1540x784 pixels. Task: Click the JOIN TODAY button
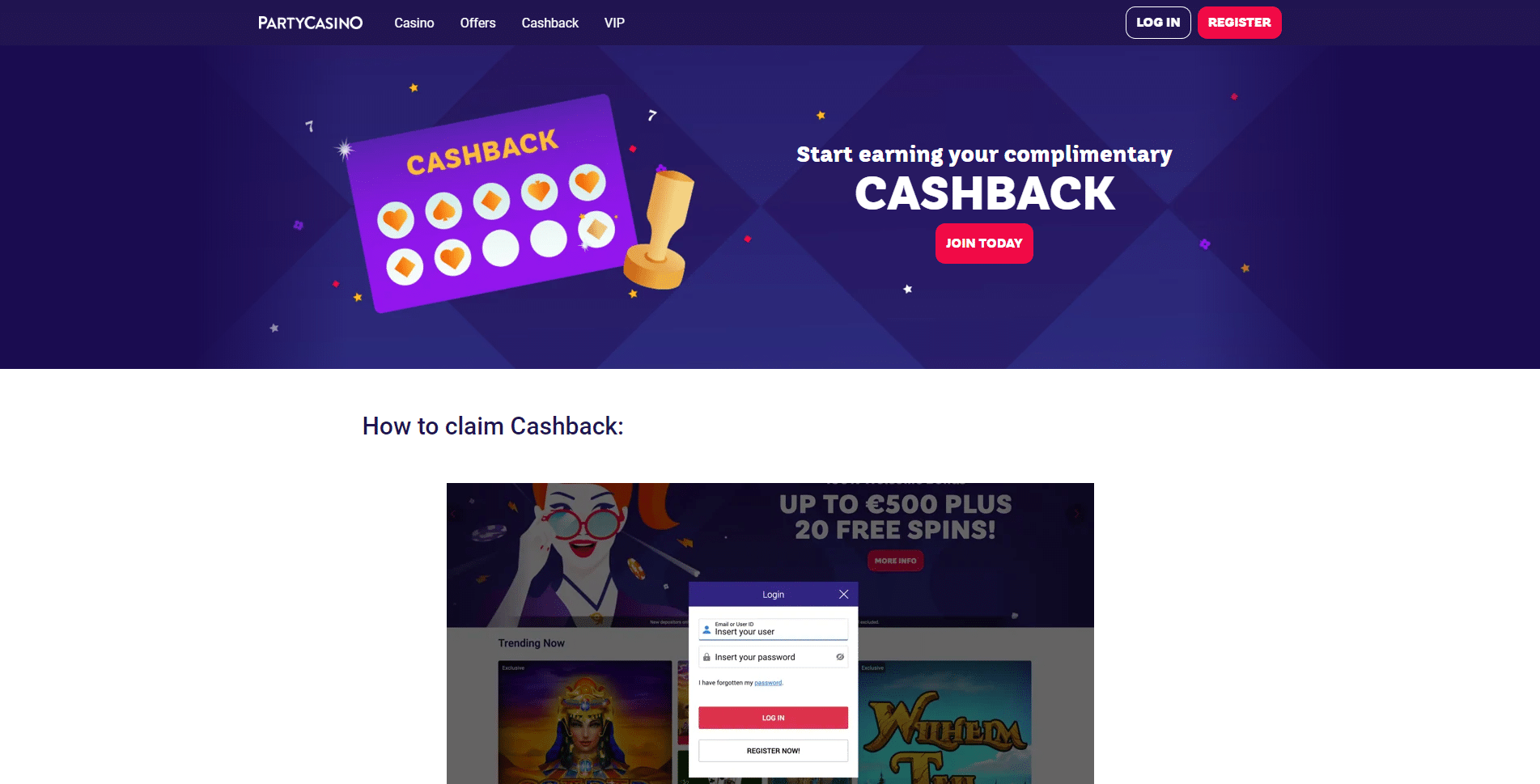click(x=984, y=244)
